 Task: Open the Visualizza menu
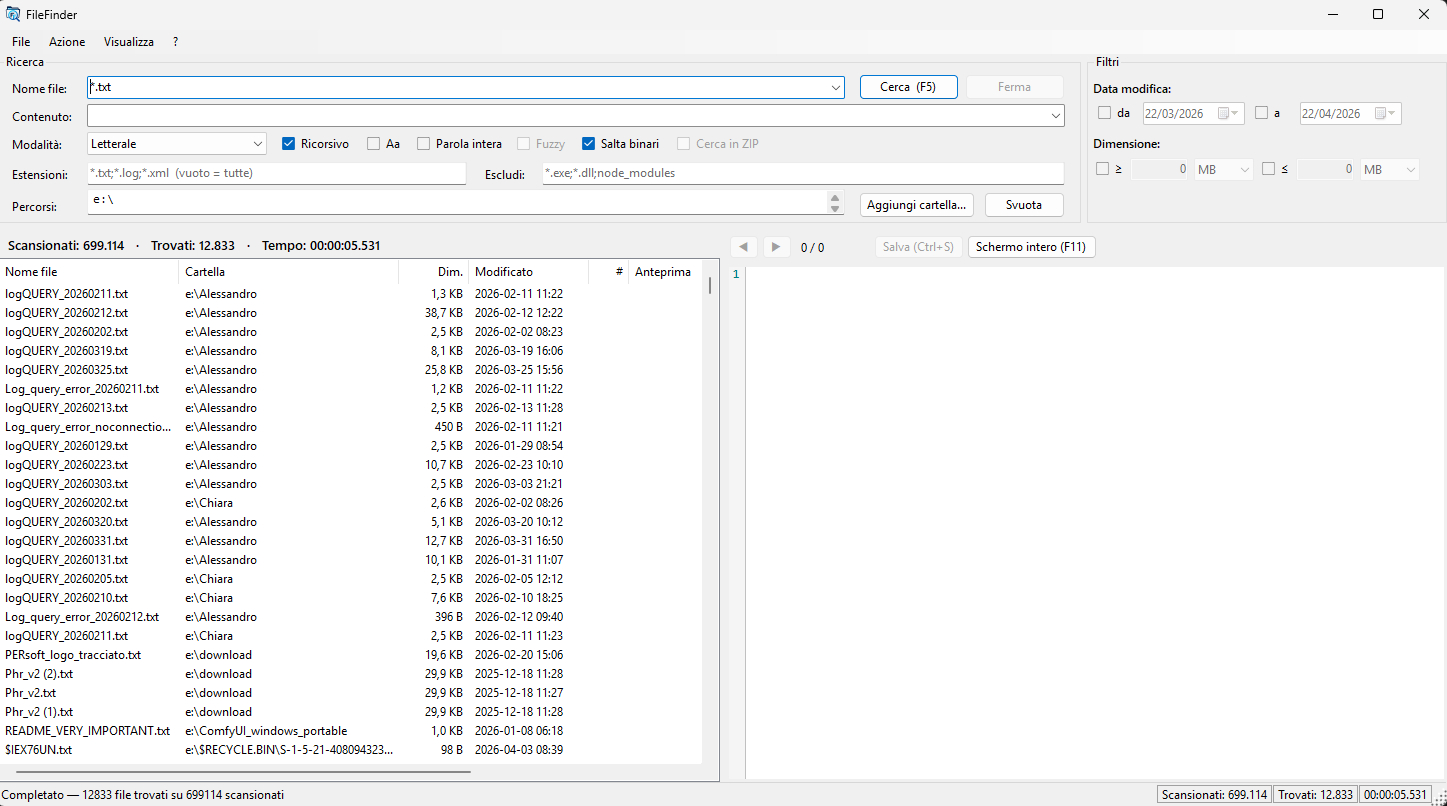128,41
